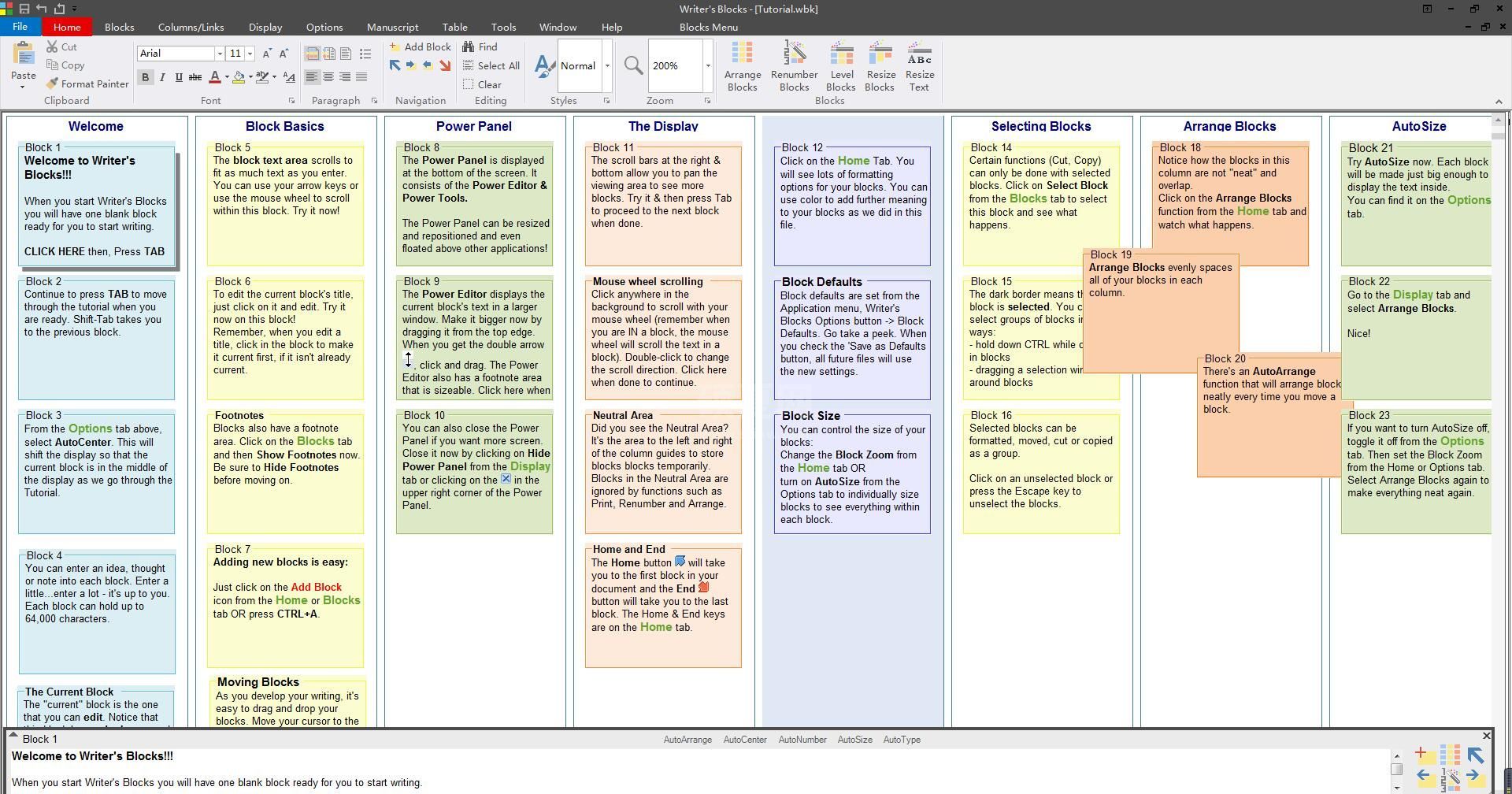
Task: Click the clear formatting icon
Action: coord(289,77)
